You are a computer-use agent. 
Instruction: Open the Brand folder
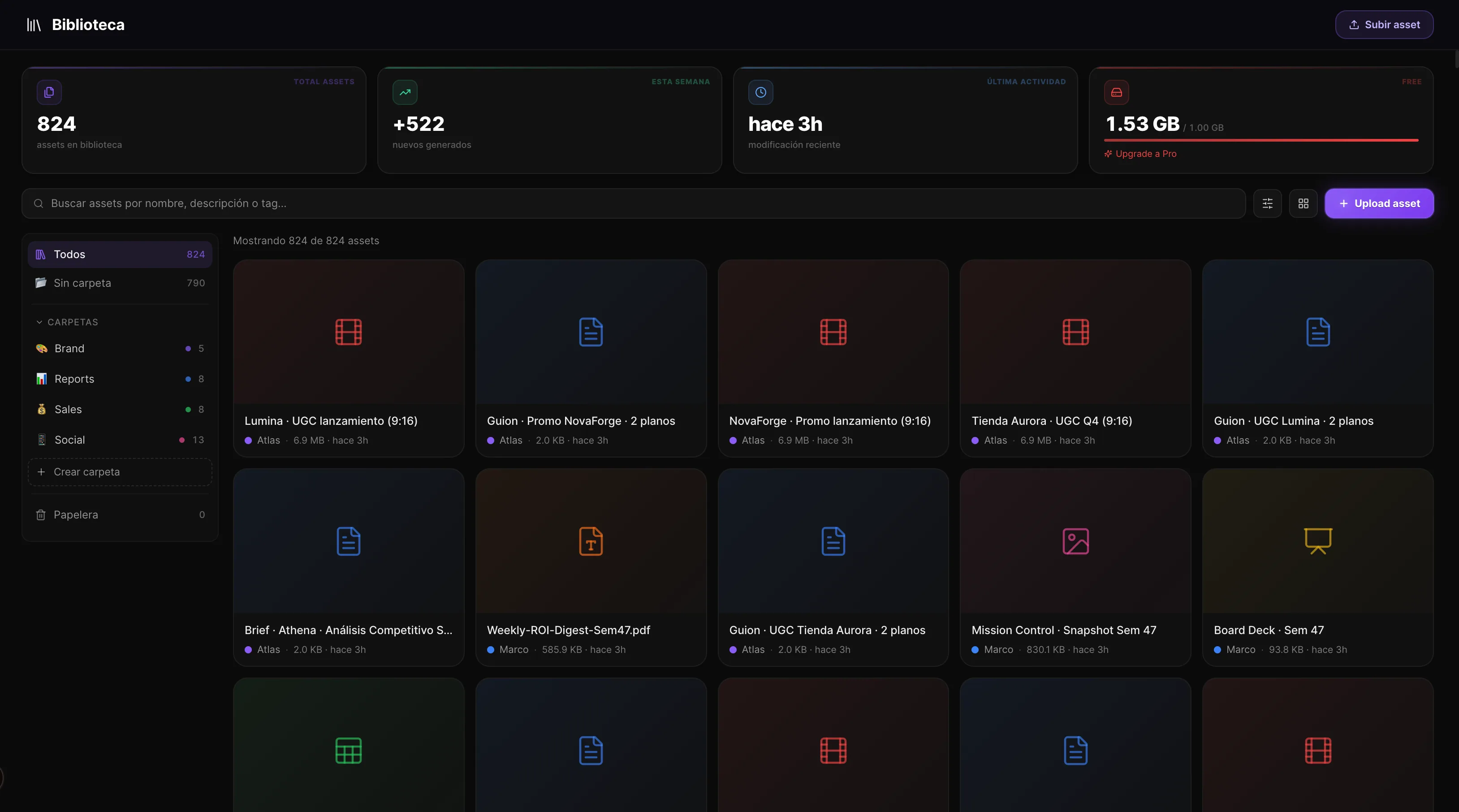[120, 349]
